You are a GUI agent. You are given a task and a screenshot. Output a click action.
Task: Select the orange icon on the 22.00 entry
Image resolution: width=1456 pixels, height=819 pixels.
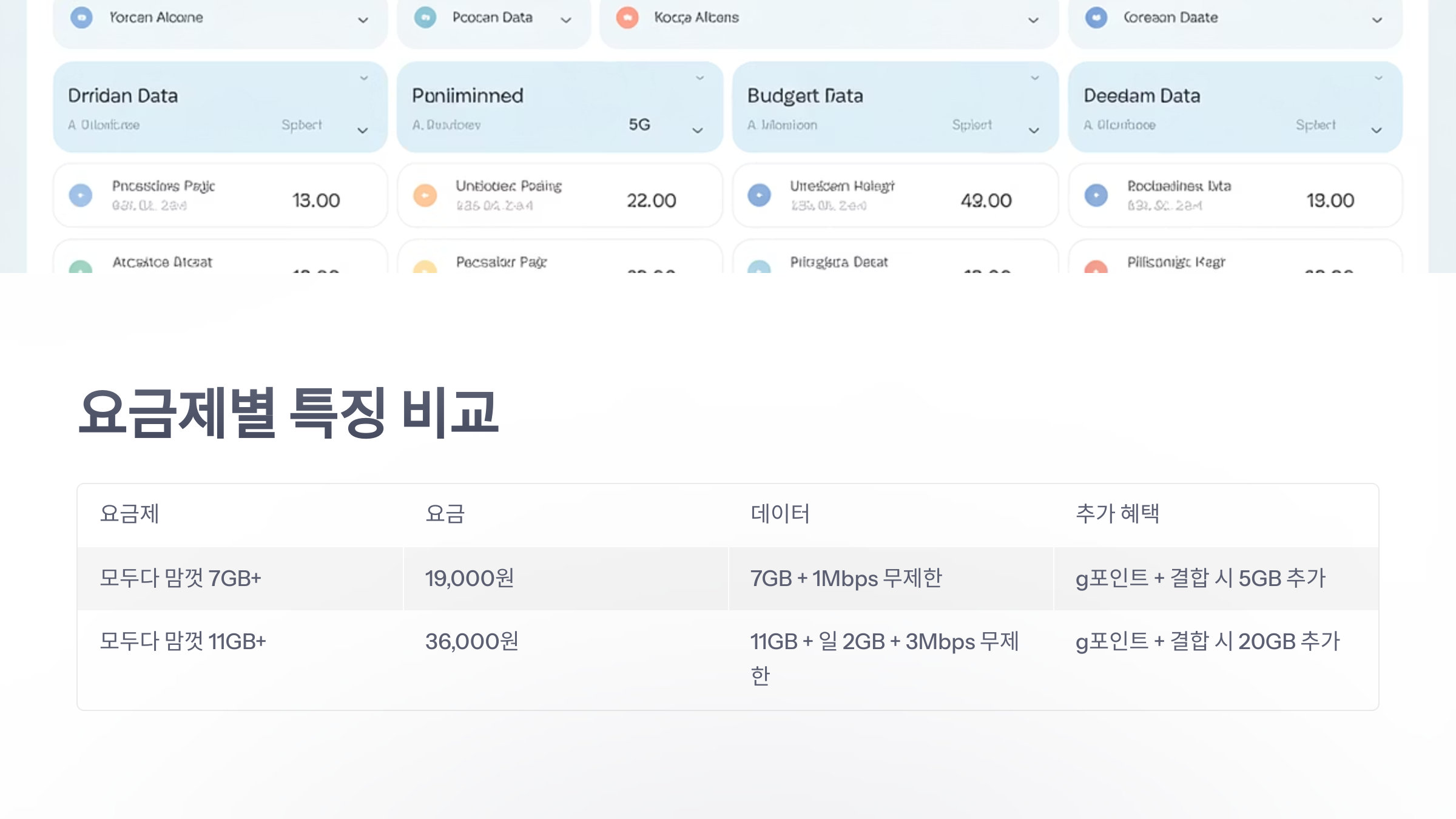pos(423,195)
